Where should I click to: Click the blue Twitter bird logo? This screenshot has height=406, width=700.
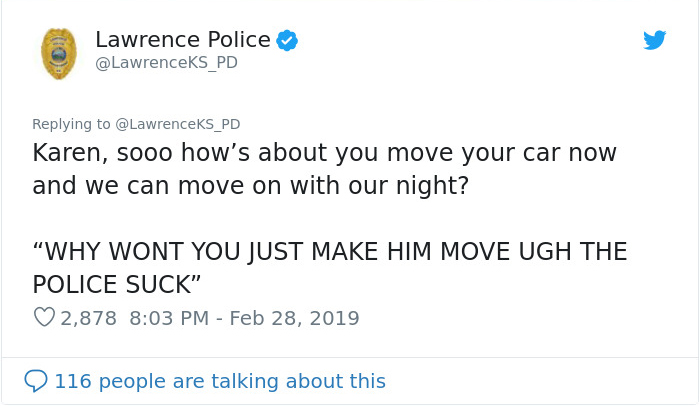click(654, 40)
